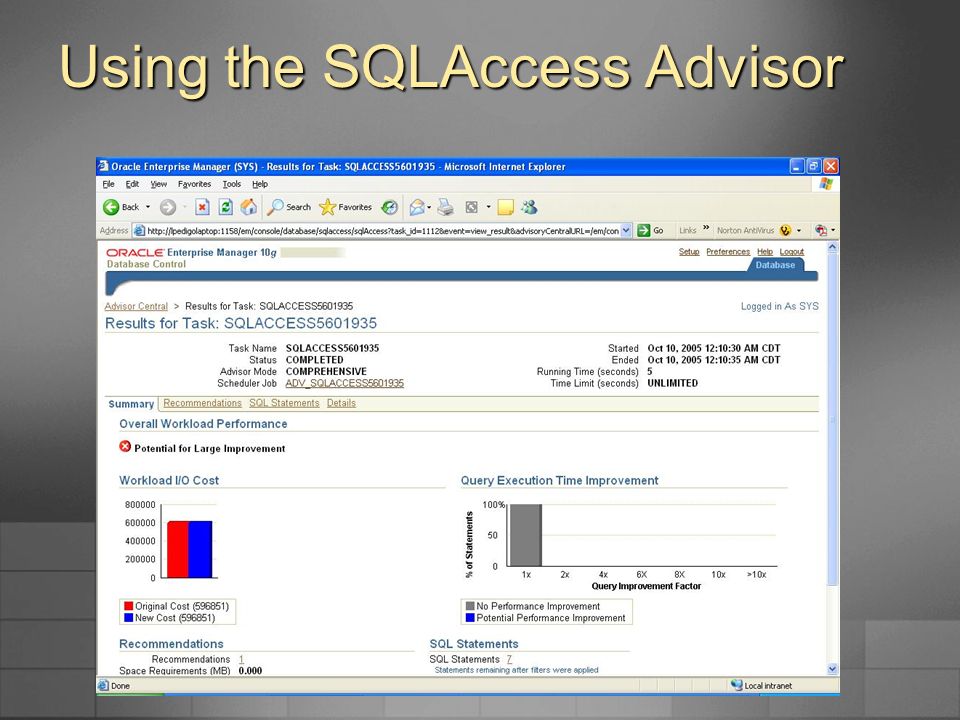
Task: Refresh the page using green arrows icon
Action: 225,208
